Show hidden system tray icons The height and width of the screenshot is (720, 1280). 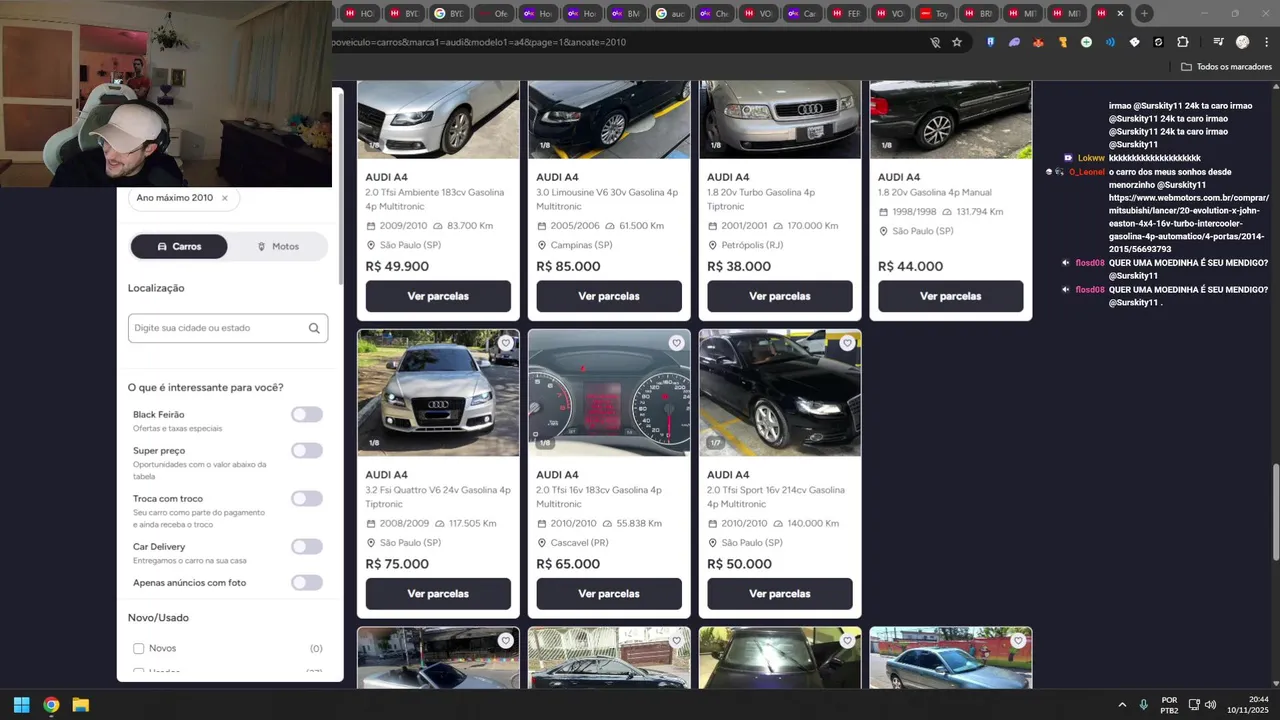tap(1122, 705)
